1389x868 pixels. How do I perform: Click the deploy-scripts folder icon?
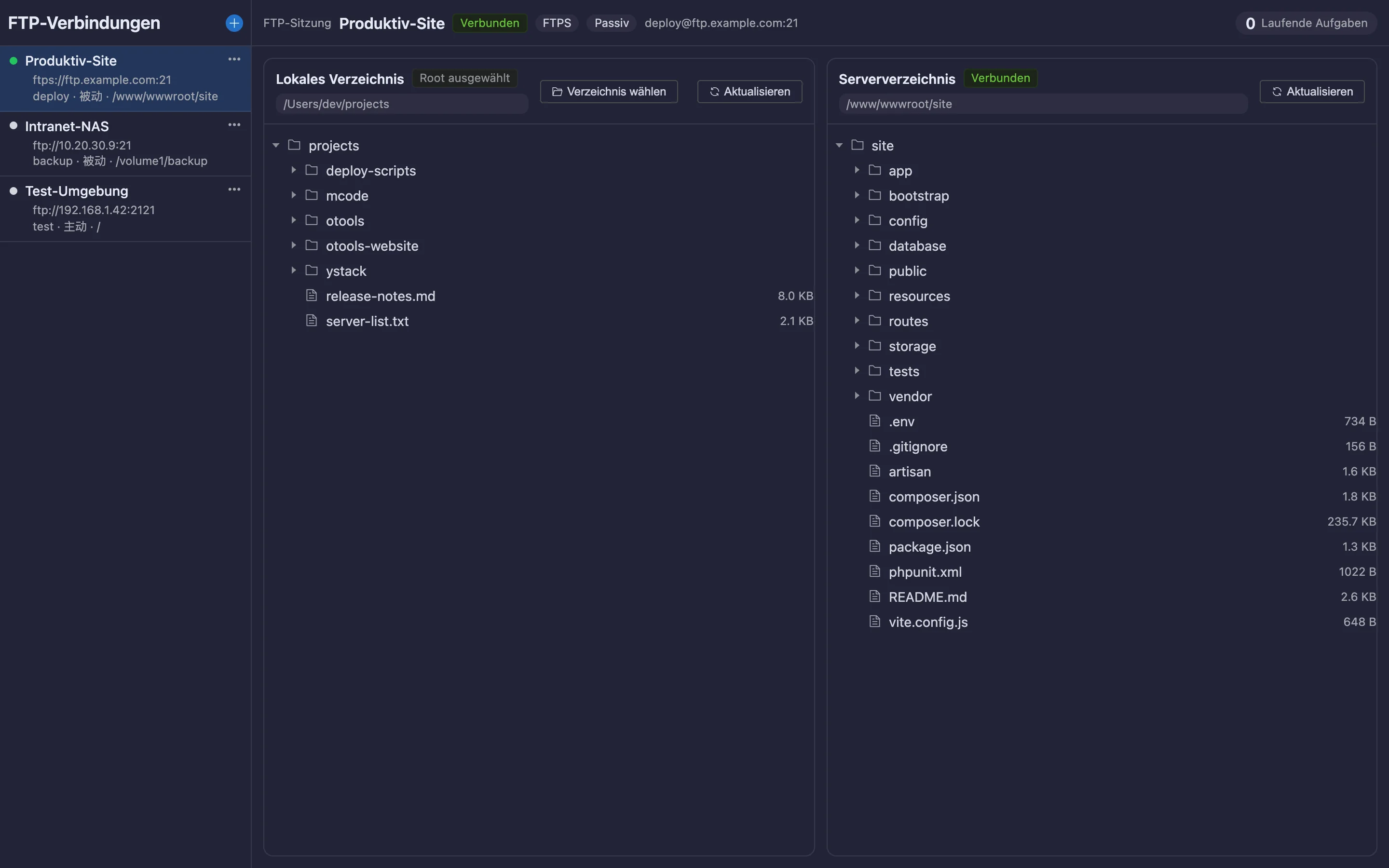point(312,170)
